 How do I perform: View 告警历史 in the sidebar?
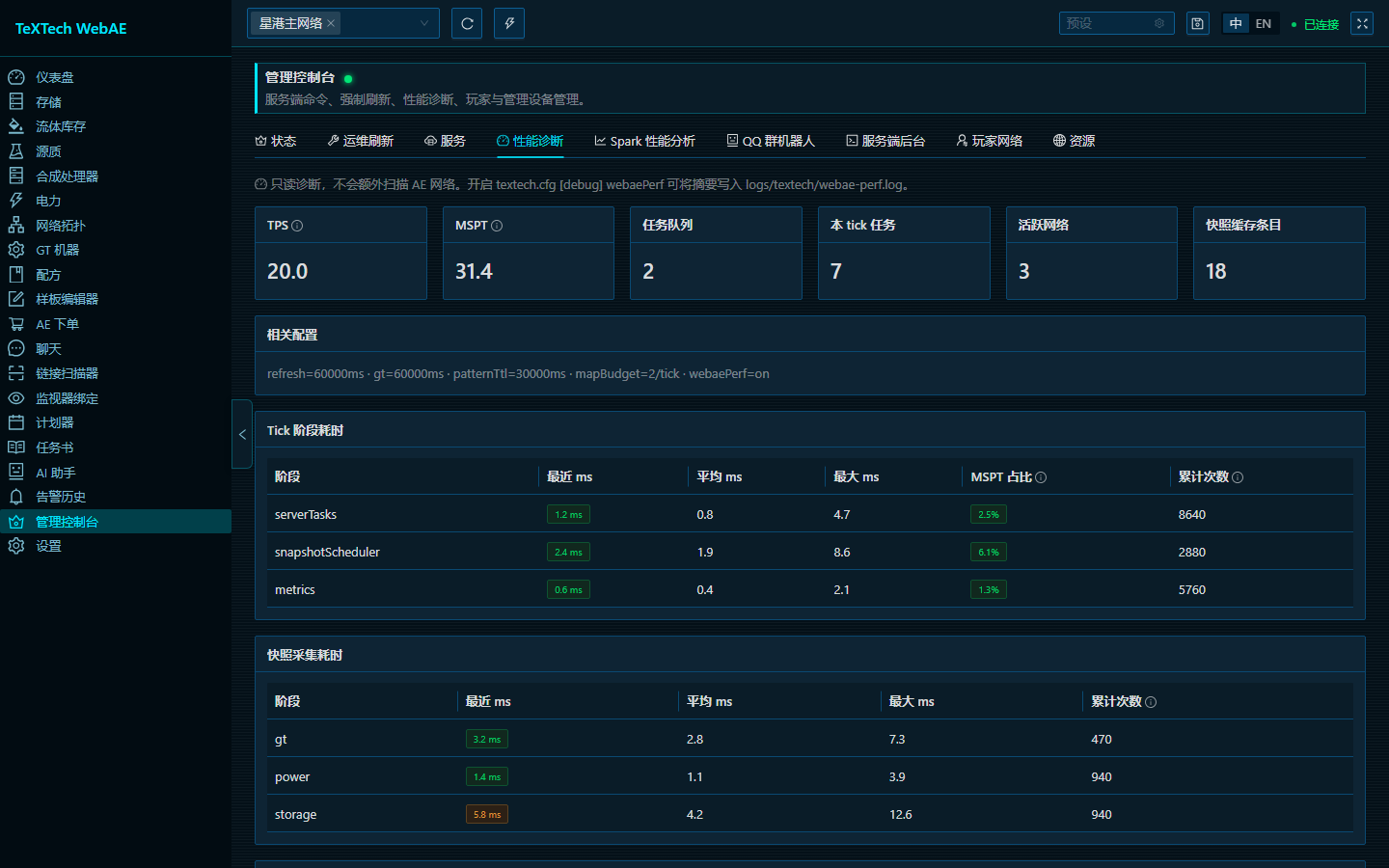116,497
